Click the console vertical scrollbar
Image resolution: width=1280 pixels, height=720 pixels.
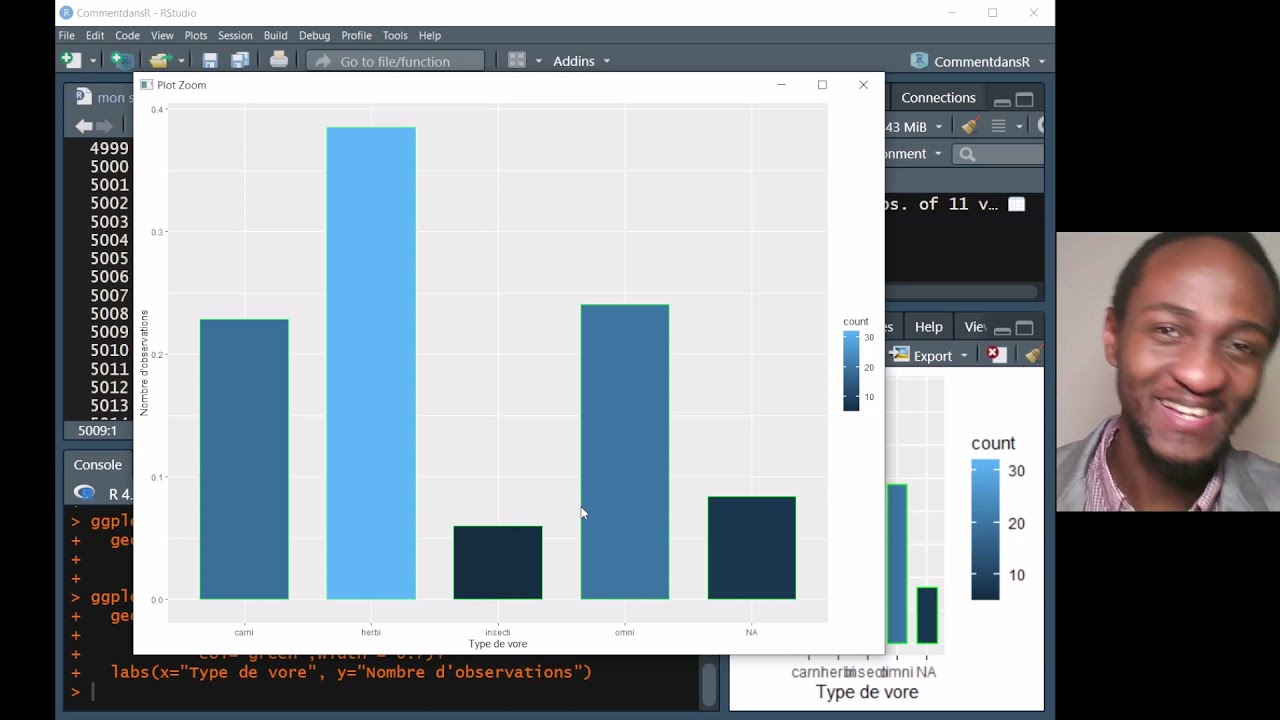[x=708, y=684]
